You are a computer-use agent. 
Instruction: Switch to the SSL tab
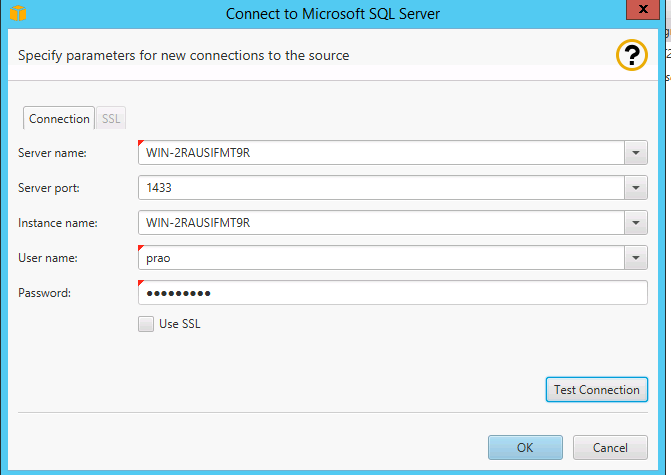(x=111, y=119)
